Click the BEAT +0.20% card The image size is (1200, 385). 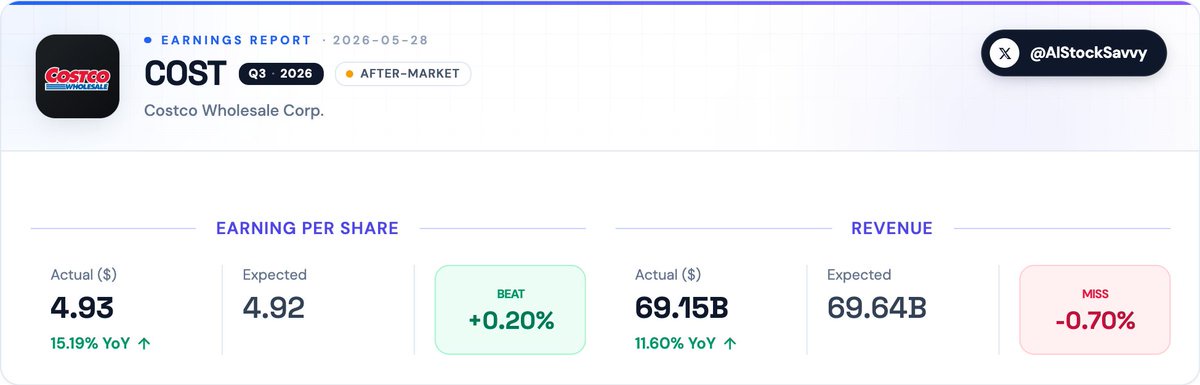coord(510,310)
